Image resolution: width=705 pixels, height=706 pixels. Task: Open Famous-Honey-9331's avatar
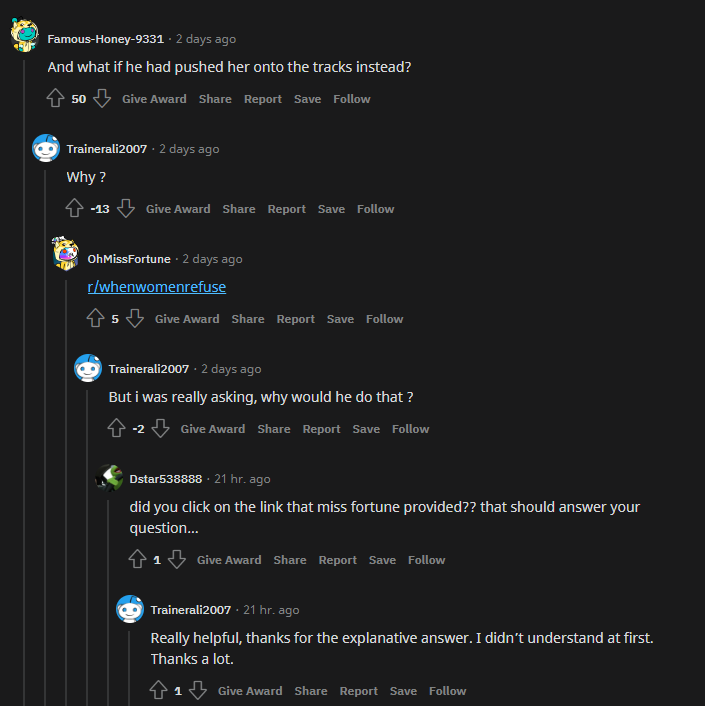tap(24, 35)
